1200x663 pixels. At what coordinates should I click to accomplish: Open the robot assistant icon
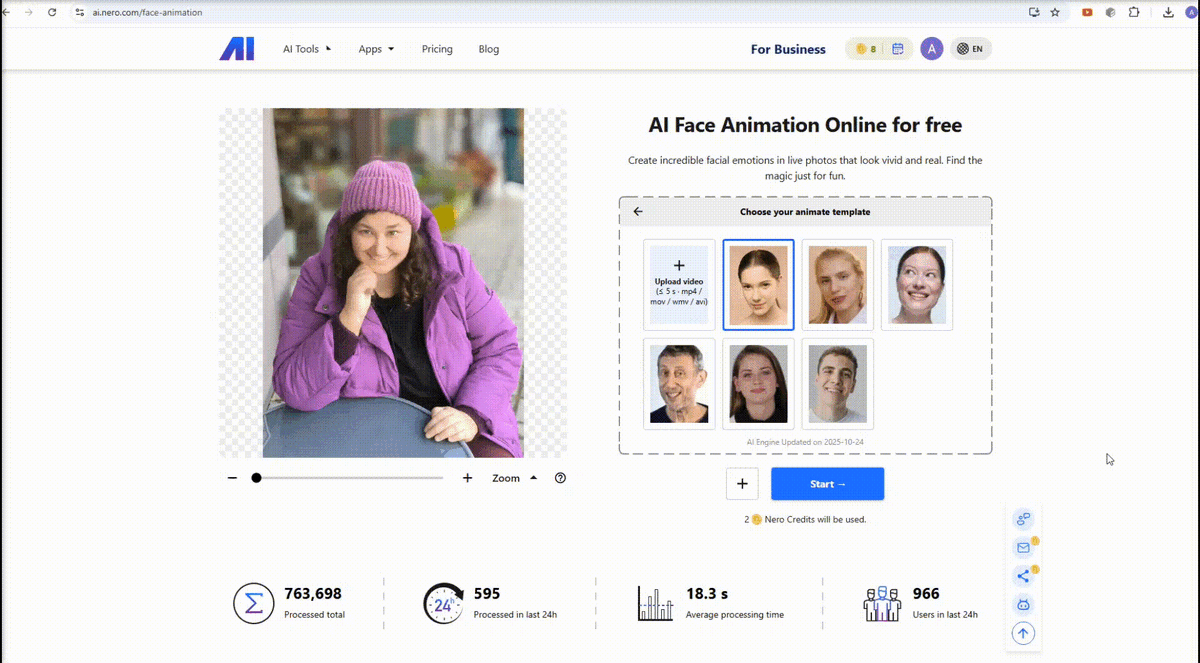[1023, 604]
